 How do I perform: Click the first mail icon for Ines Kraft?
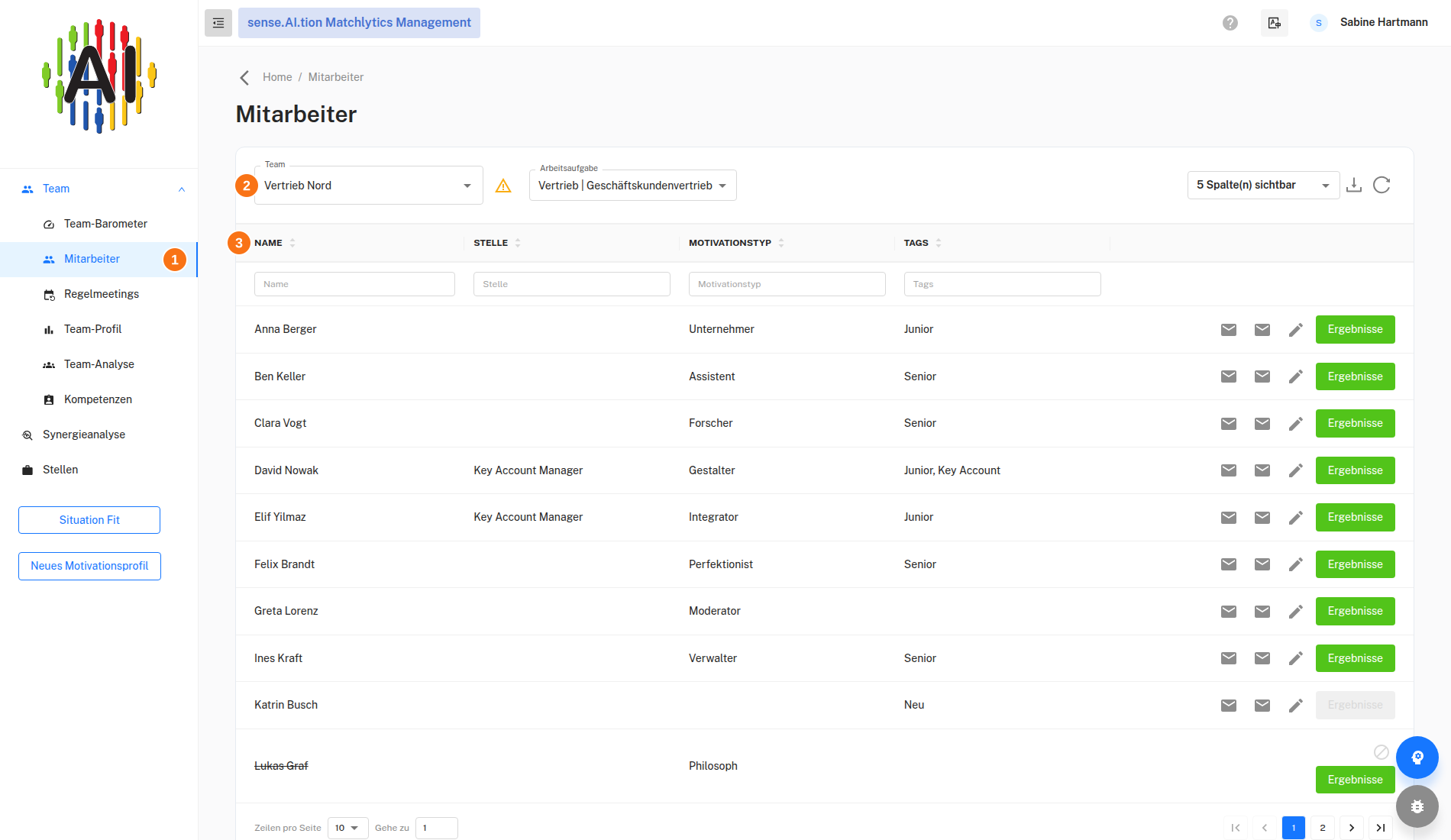tap(1229, 658)
